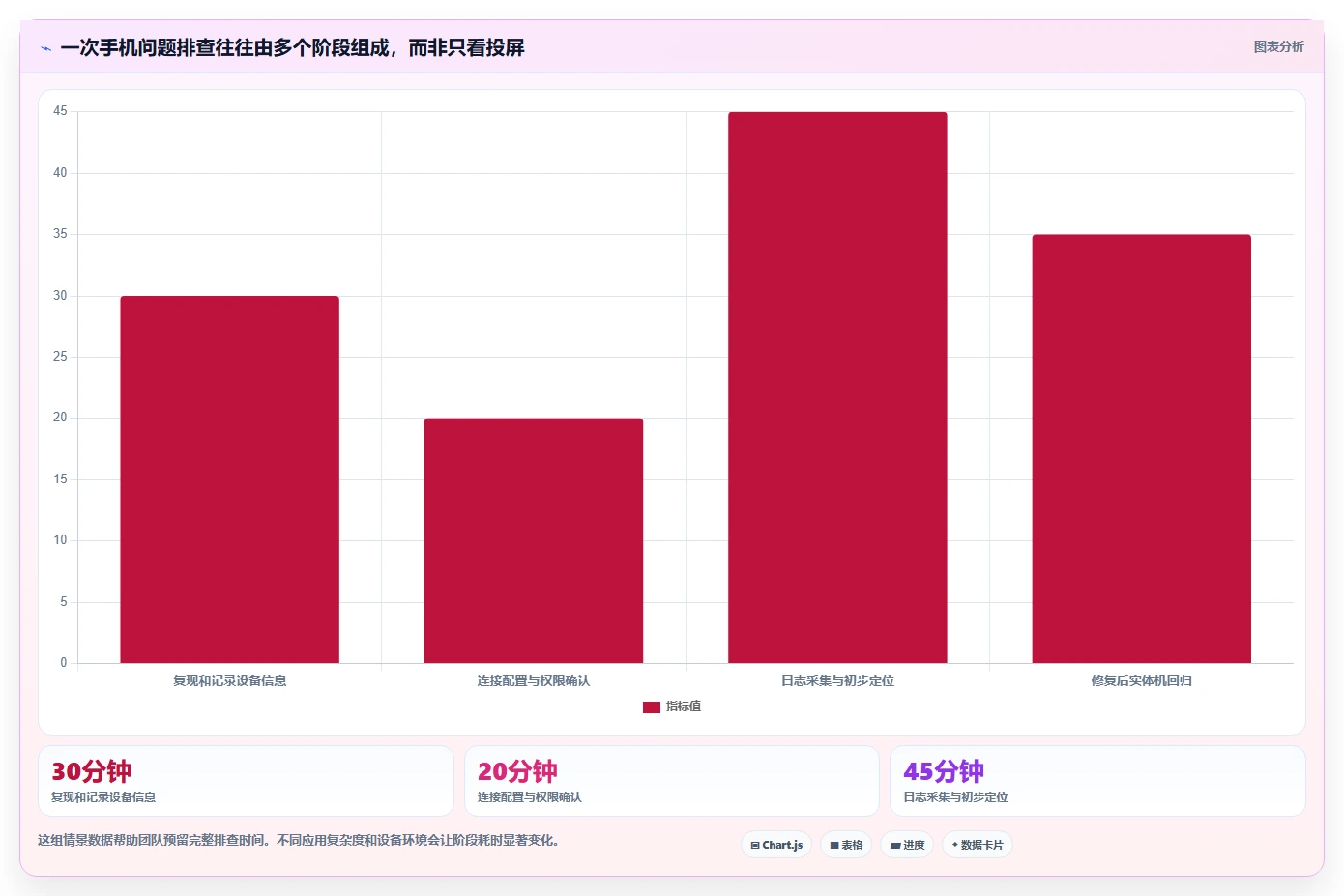Click the 日志采集与初步定位 axis label
The height and width of the screenshot is (896, 1344).
[x=837, y=681]
